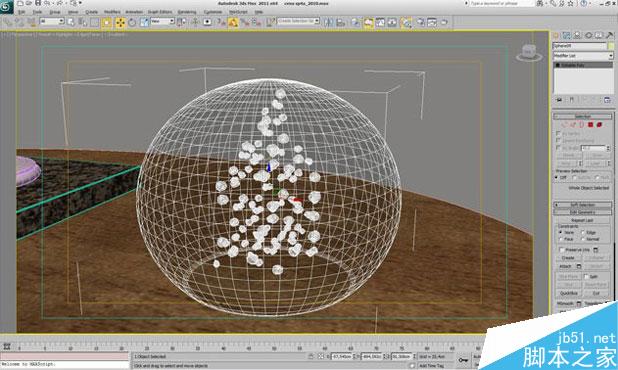Click the Render Production teapot icon

click(x=444, y=22)
